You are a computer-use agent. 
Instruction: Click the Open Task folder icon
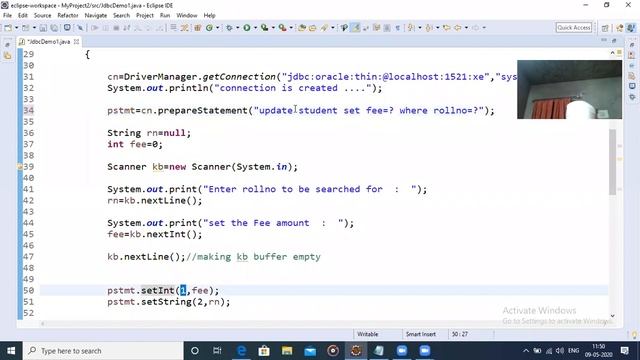(313, 28)
